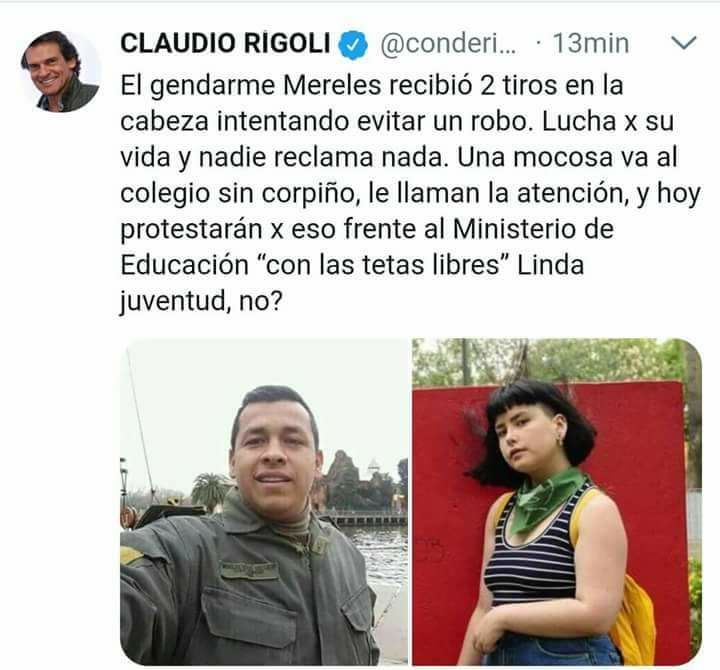Click the green bandana in the right photo

tap(545, 499)
